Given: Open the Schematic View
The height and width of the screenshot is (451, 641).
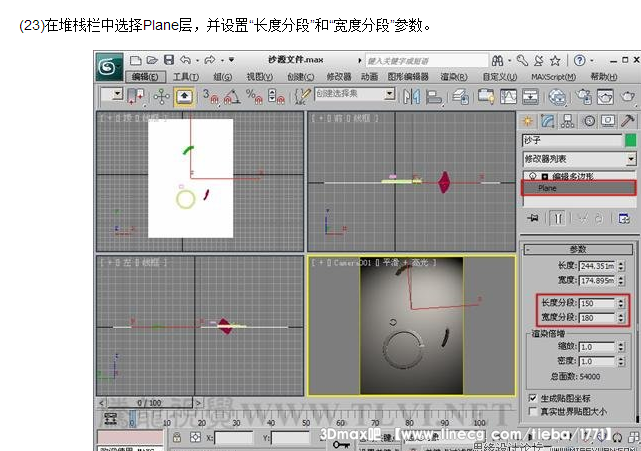Looking at the screenshot, I should 530,97.
